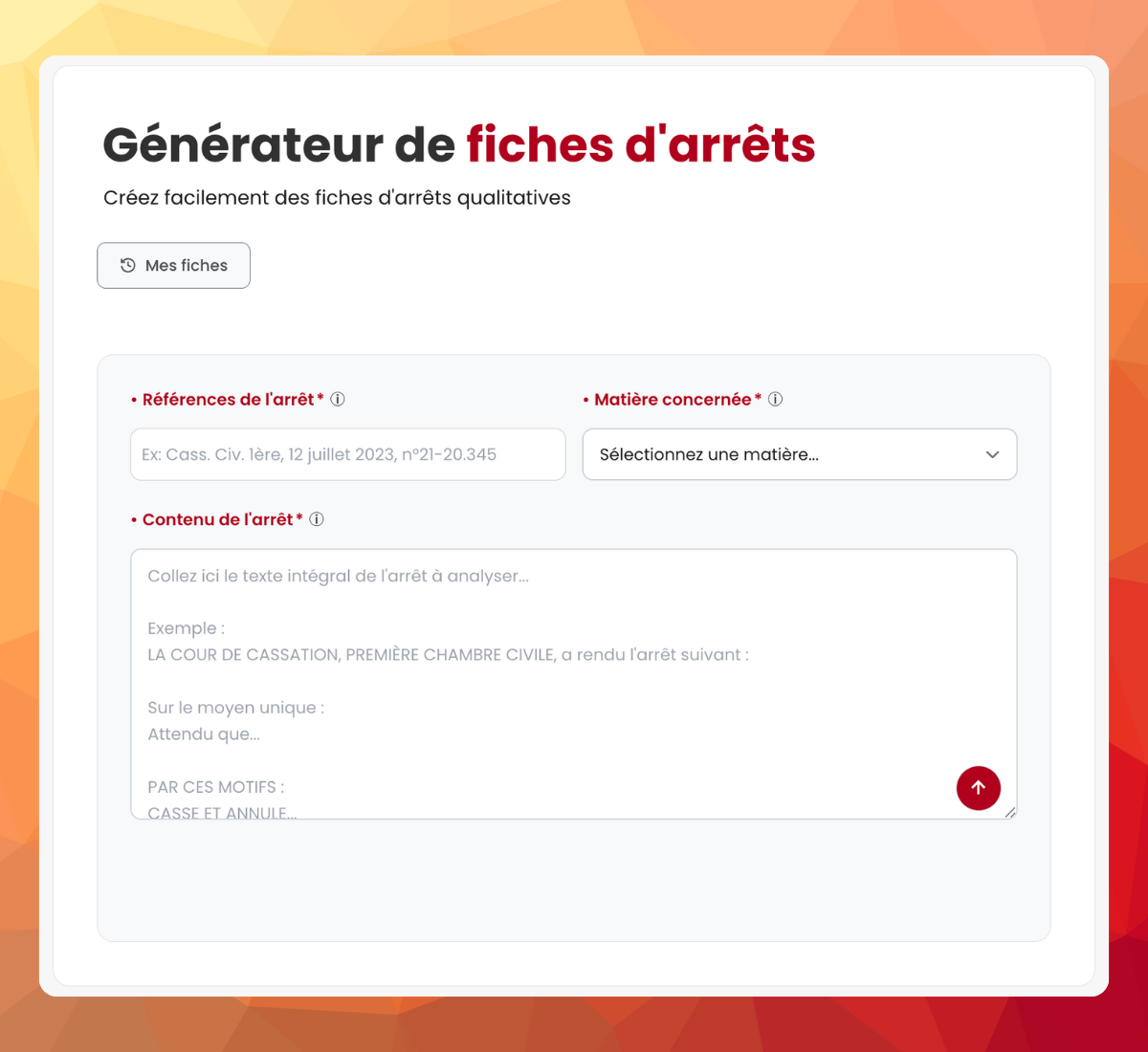Expand the subject list for Matière concernée

pos(800,454)
